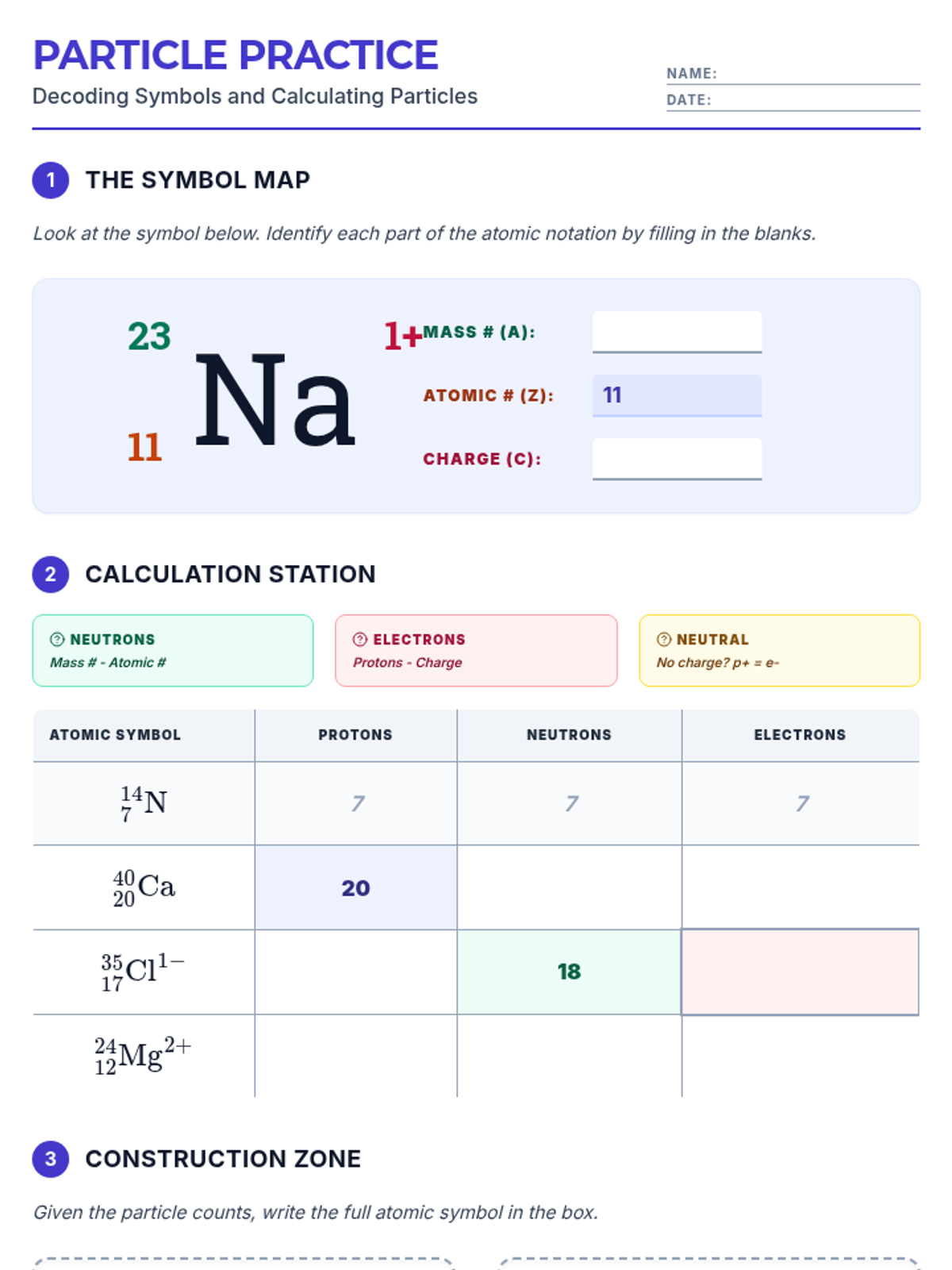Click the Atomic # (Z) field showing 11

point(677,395)
